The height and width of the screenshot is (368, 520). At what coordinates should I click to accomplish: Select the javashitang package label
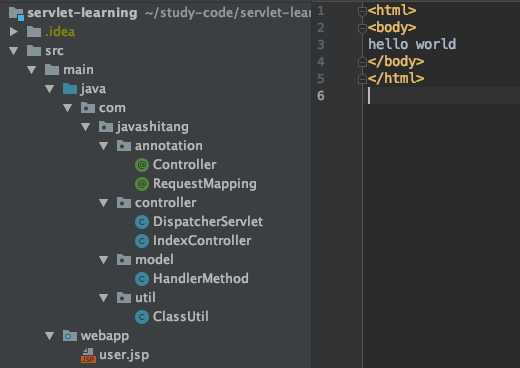coord(153,127)
